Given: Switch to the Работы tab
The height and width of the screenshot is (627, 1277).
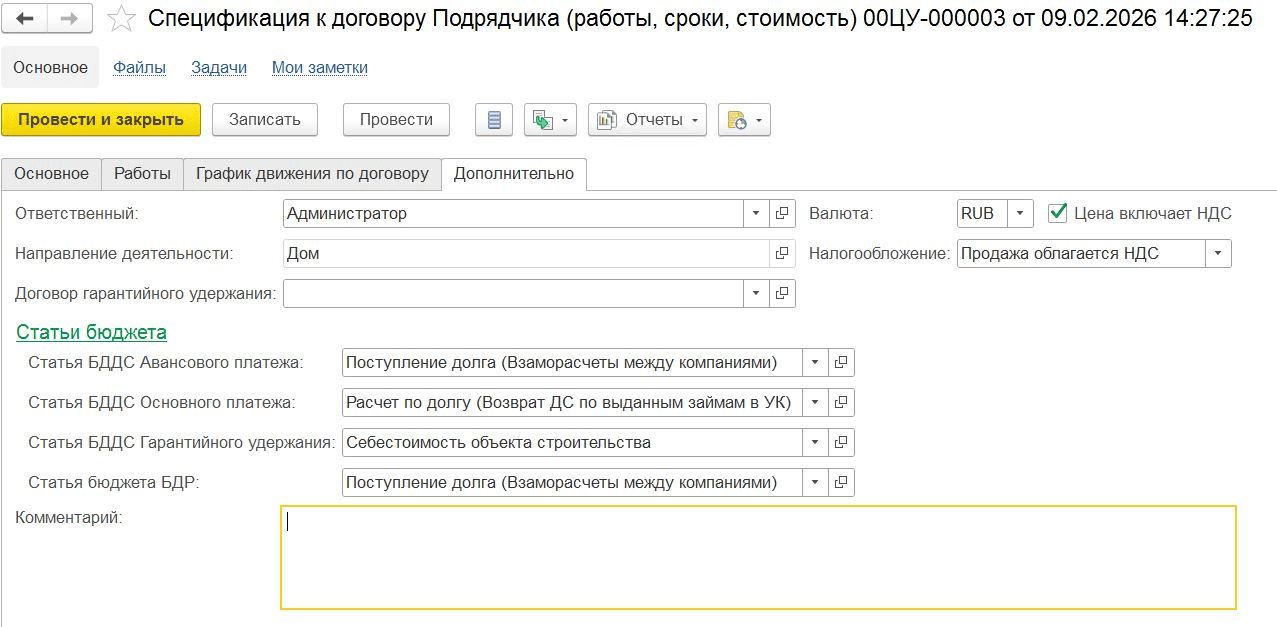Looking at the screenshot, I should (143, 173).
